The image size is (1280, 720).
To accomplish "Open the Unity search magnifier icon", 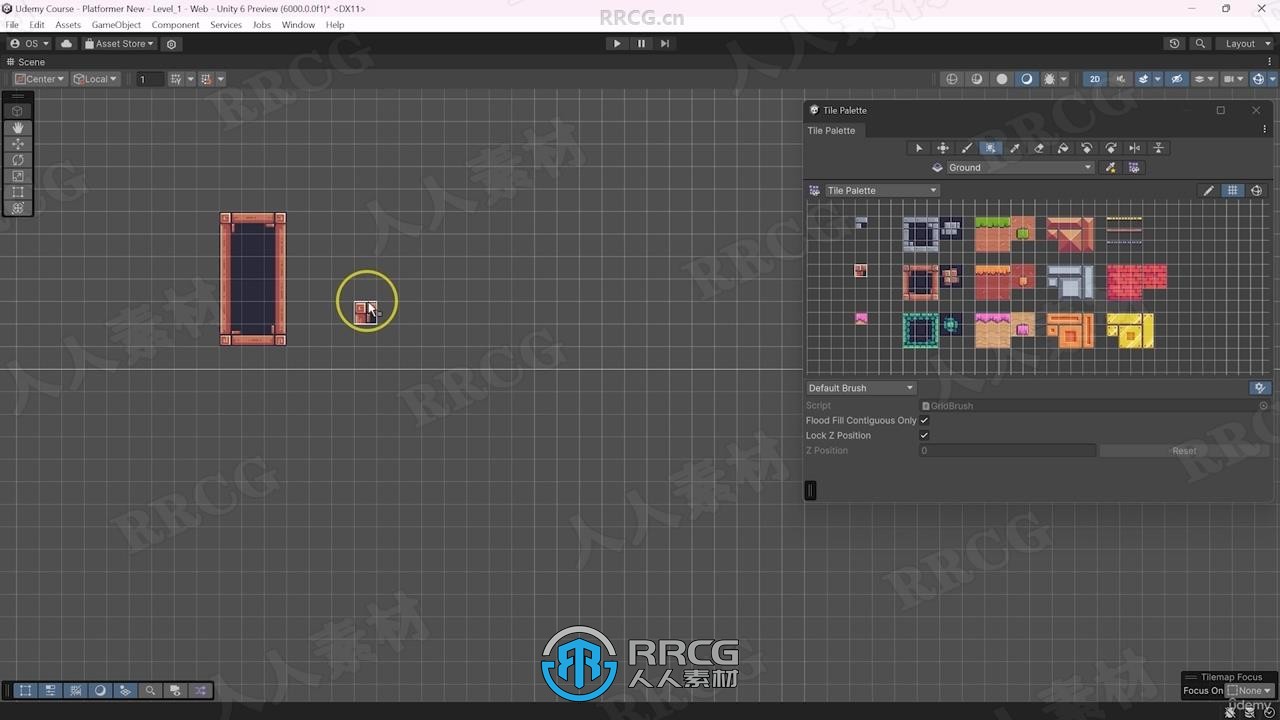I will click(x=1200, y=44).
